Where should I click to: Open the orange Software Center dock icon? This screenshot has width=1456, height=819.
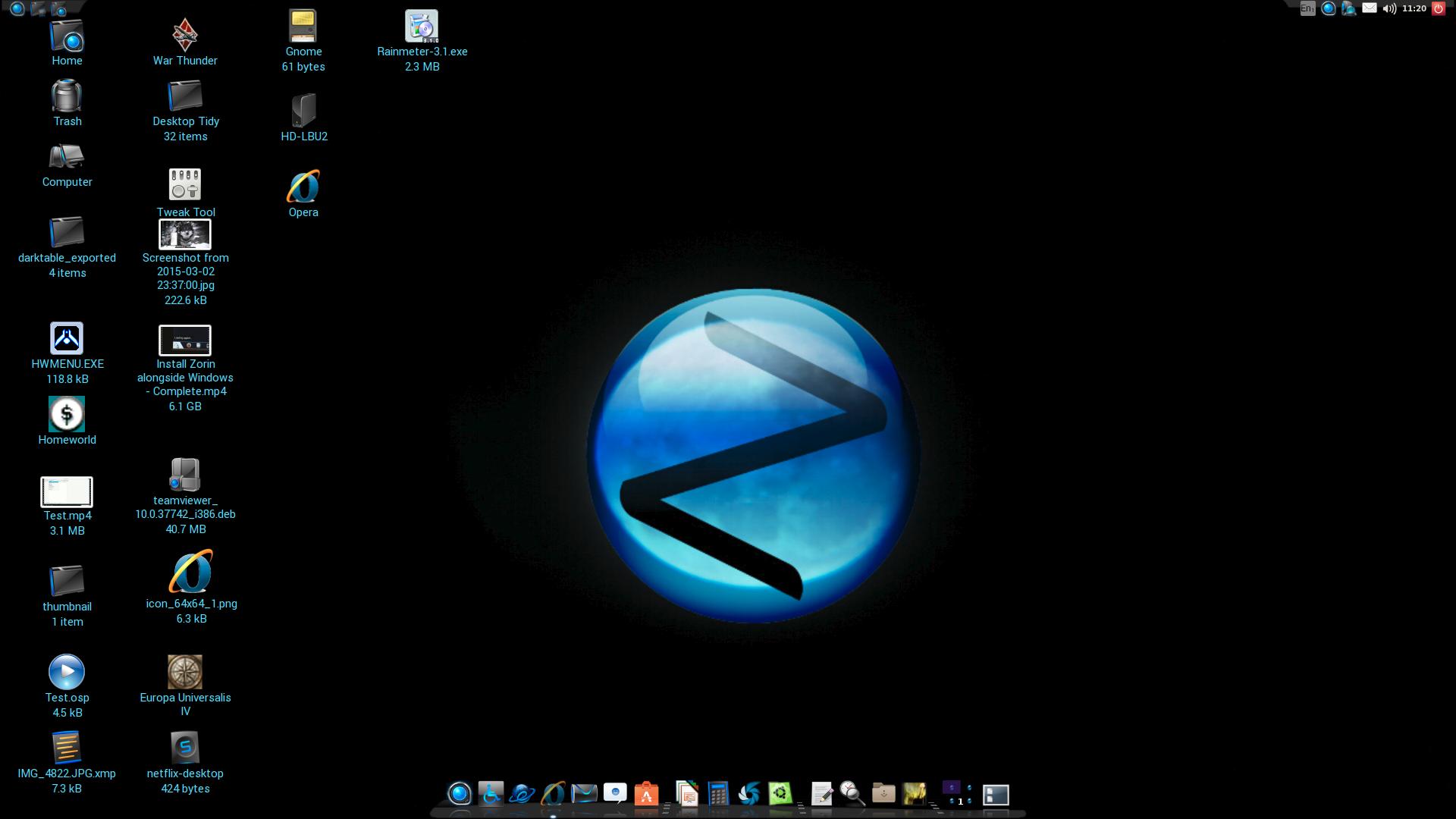(646, 794)
